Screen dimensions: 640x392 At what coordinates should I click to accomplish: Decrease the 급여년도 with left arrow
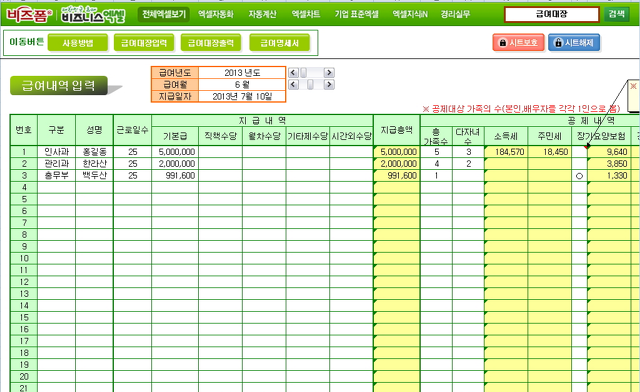tap(293, 73)
